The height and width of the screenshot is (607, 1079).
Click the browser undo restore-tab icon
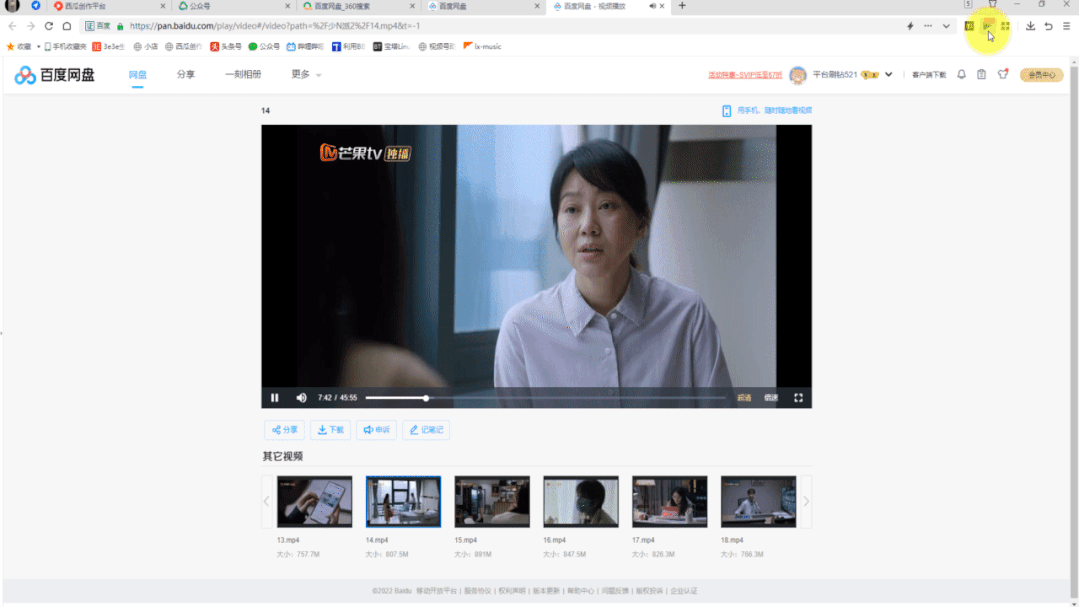point(1048,26)
